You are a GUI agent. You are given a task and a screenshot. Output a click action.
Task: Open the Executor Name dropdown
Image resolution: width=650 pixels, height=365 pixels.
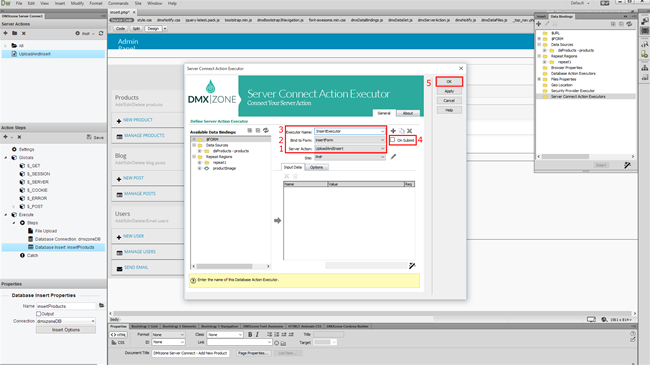pyautogui.click(x=382, y=131)
